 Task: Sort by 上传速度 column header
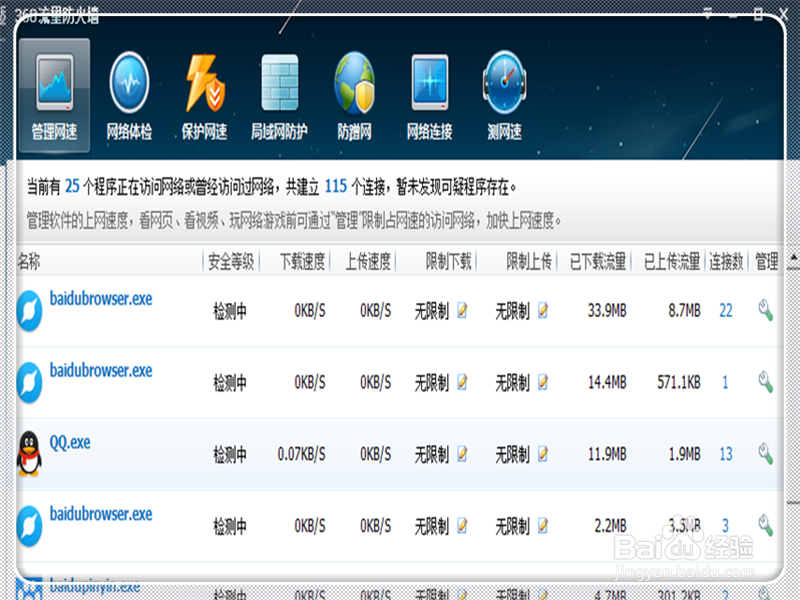click(368, 262)
